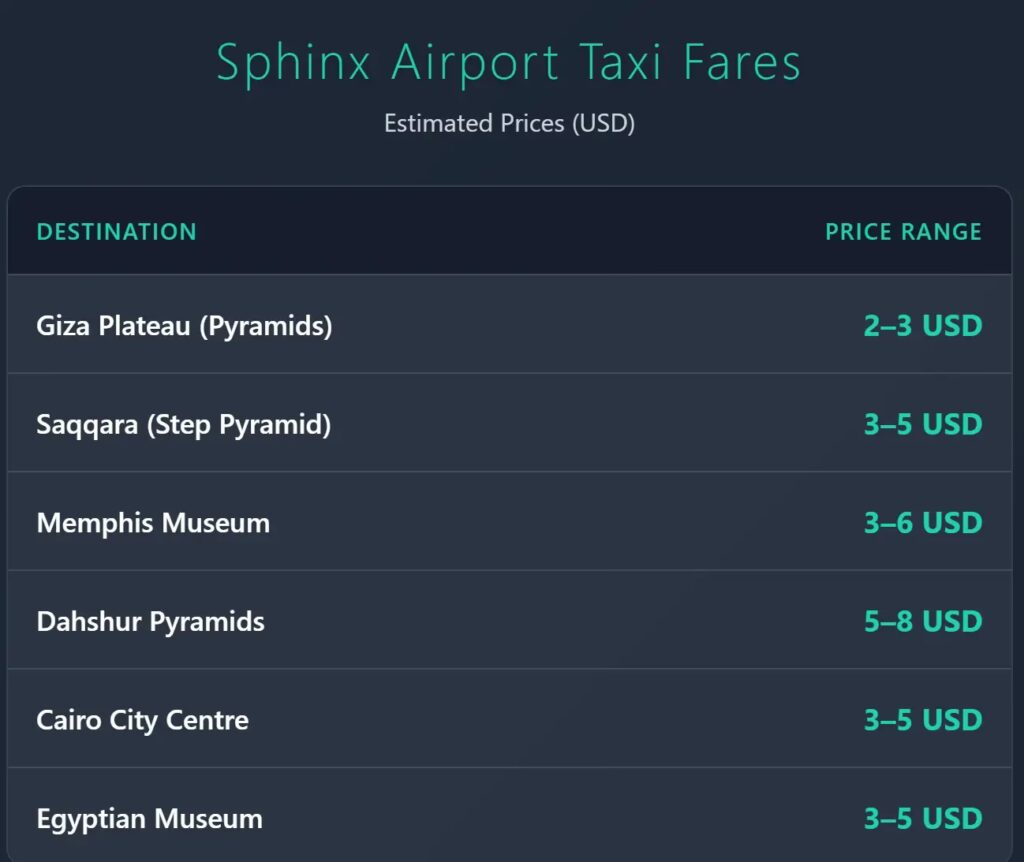This screenshot has height=862, width=1024.
Task: Click the word "Sphinx" in the page title
Action: [x=294, y=63]
